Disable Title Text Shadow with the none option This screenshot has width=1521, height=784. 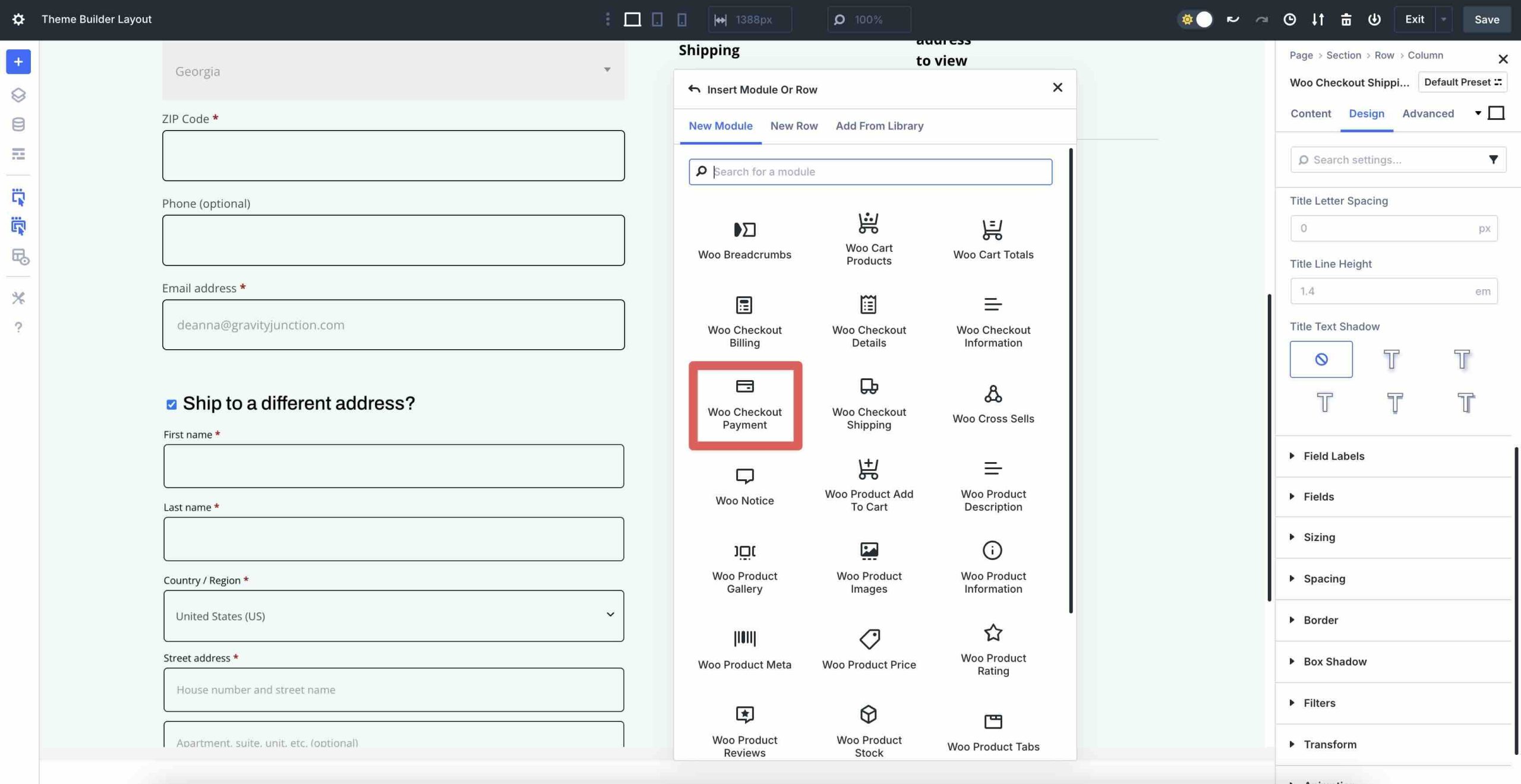pos(1321,359)
